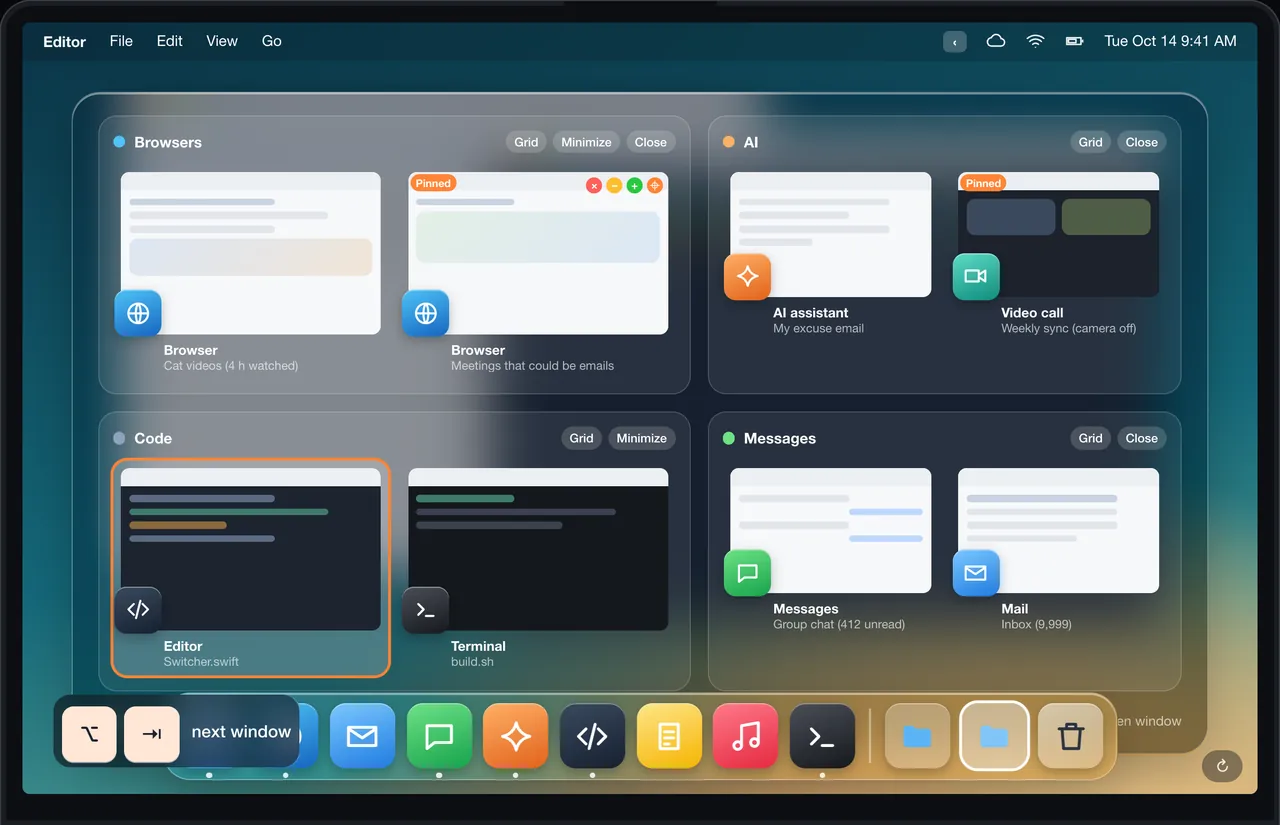
Task: Close the Messages group
Action: tap(1141, 438)
